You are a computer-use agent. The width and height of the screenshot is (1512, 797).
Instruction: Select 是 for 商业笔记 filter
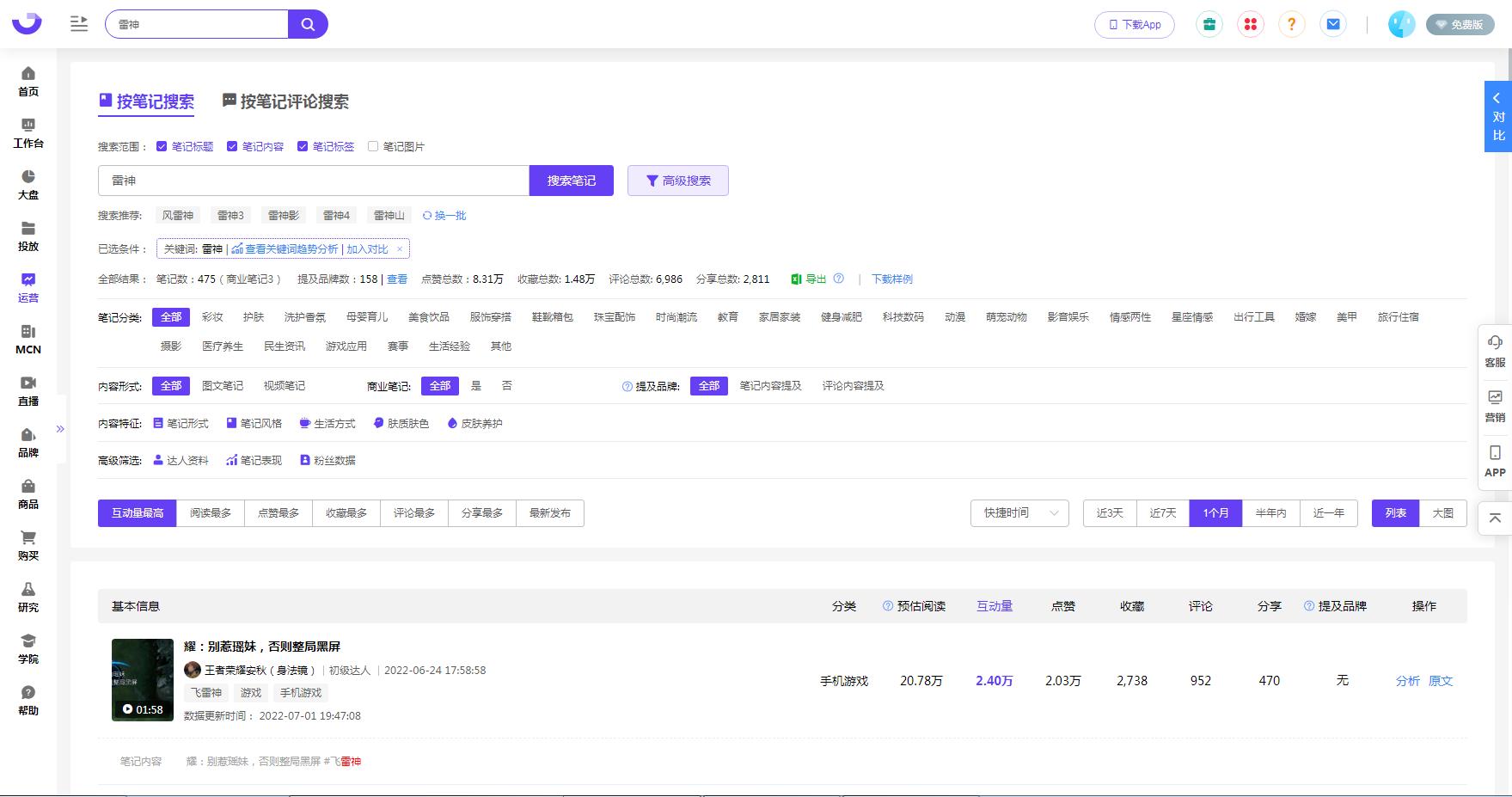pyautogui.click(x=476, y=386)
